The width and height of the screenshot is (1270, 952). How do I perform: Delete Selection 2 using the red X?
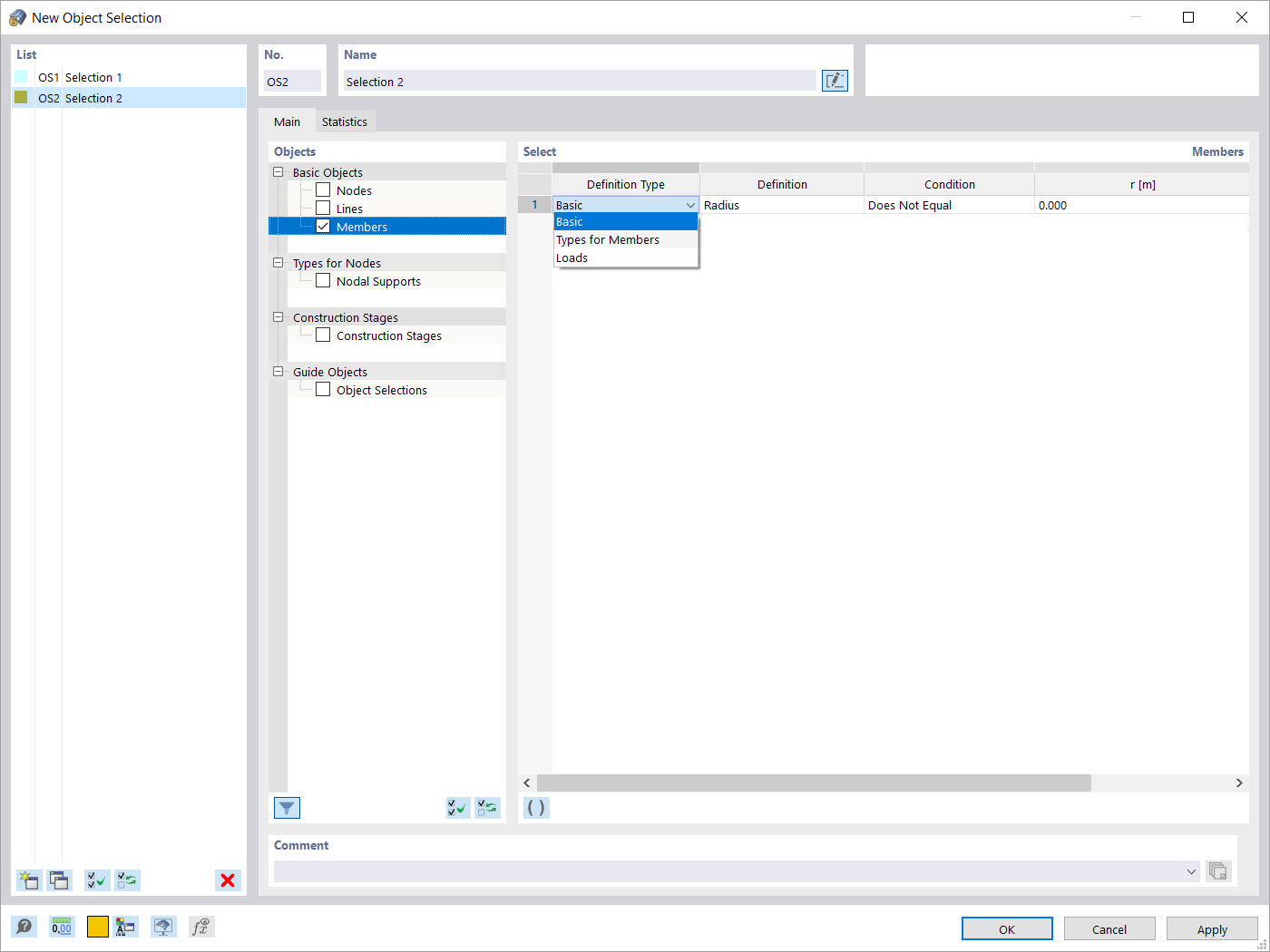[228, 880]
